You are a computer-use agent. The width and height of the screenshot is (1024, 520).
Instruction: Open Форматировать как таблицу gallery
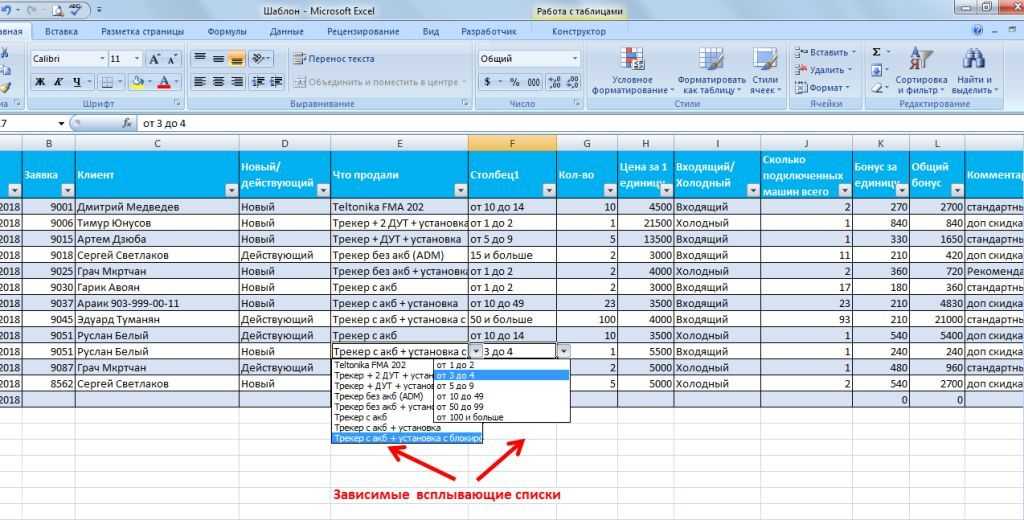tap(711, 71)
